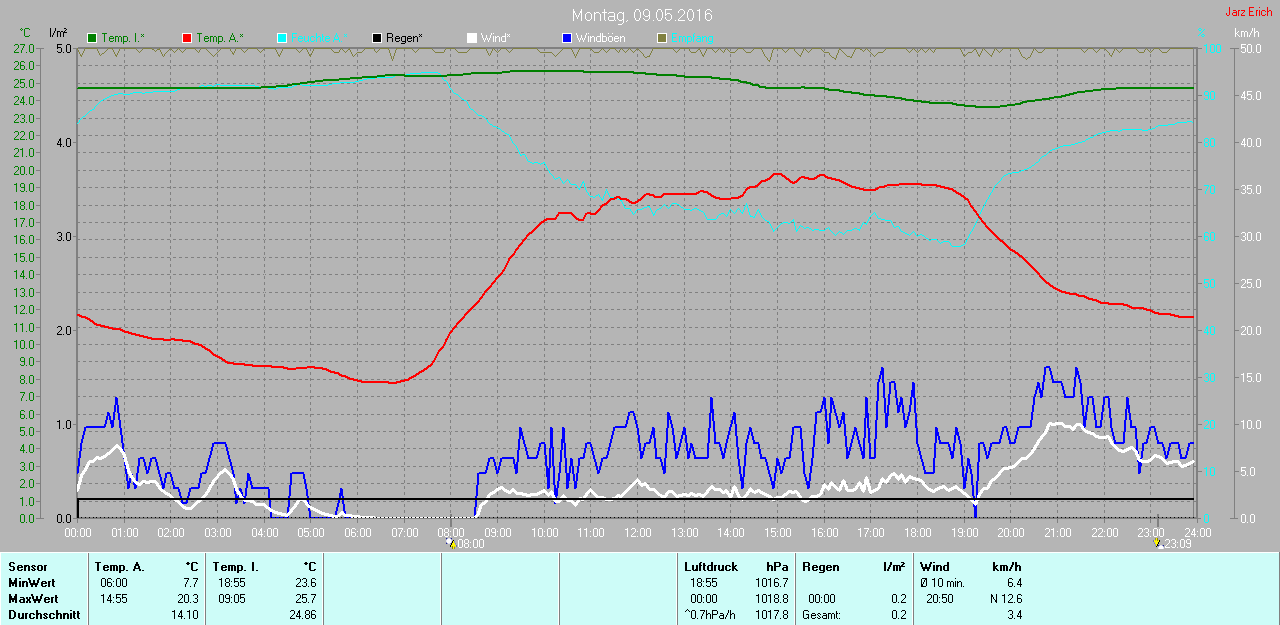1280x625 pixels.
Task: Click the black Regen legend square
Action: (377, 38)
